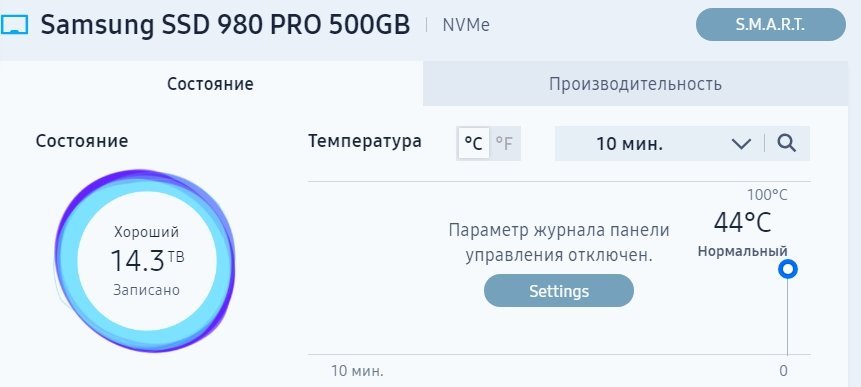Click the Температура section heading
Screen dimensions: 861x387
tap(365, 141)
